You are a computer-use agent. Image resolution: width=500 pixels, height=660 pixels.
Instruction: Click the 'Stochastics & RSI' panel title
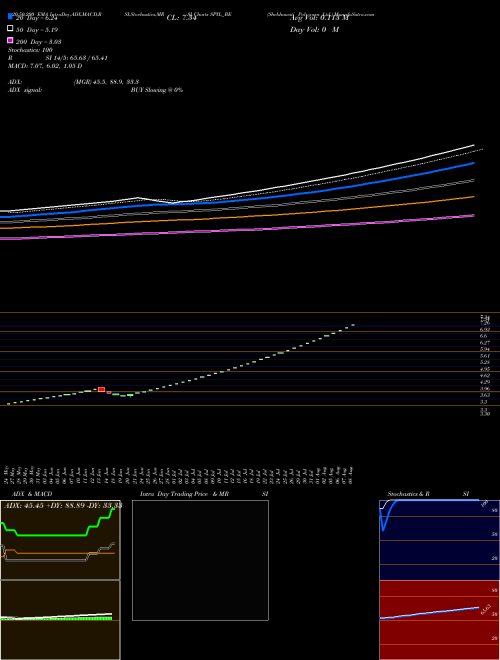click(x=428, y=494)
